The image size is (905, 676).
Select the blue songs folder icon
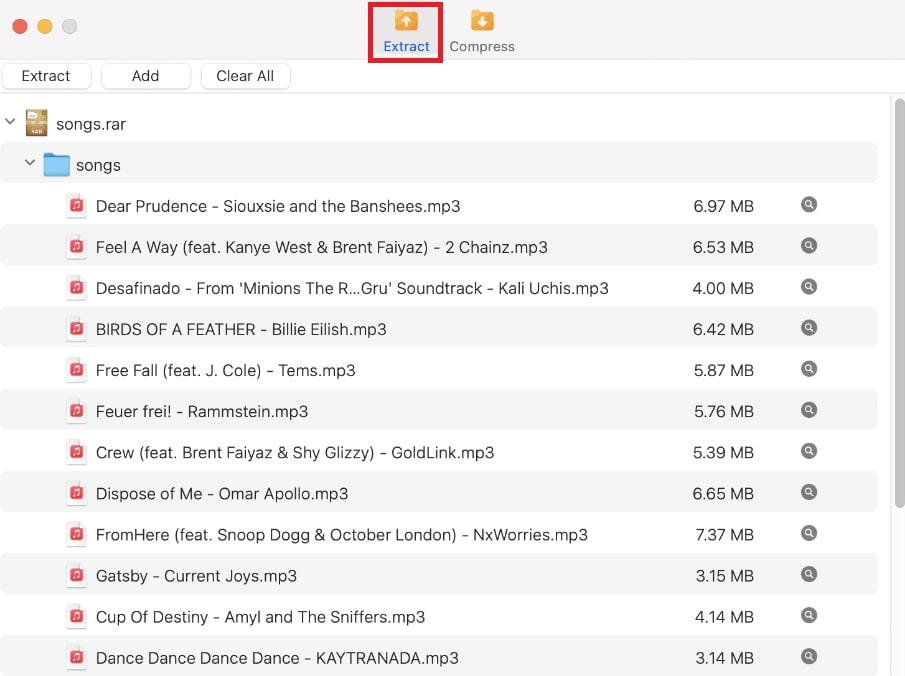(x=57, y=165)
